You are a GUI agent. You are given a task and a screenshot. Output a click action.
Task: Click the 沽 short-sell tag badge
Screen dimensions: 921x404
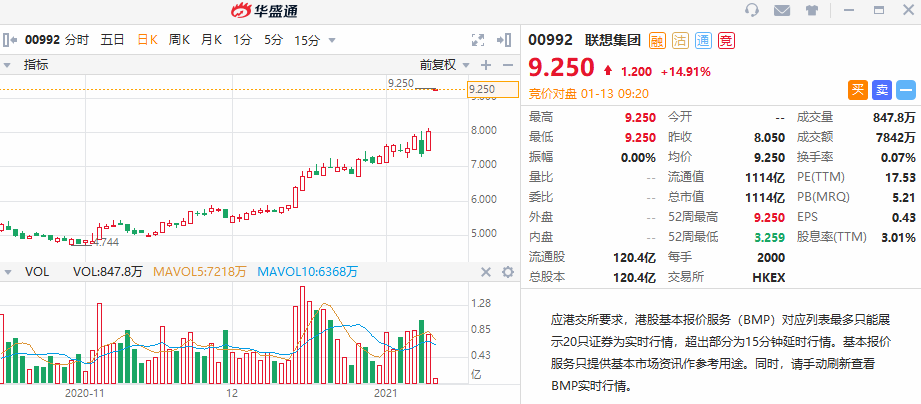coord(680,41)
